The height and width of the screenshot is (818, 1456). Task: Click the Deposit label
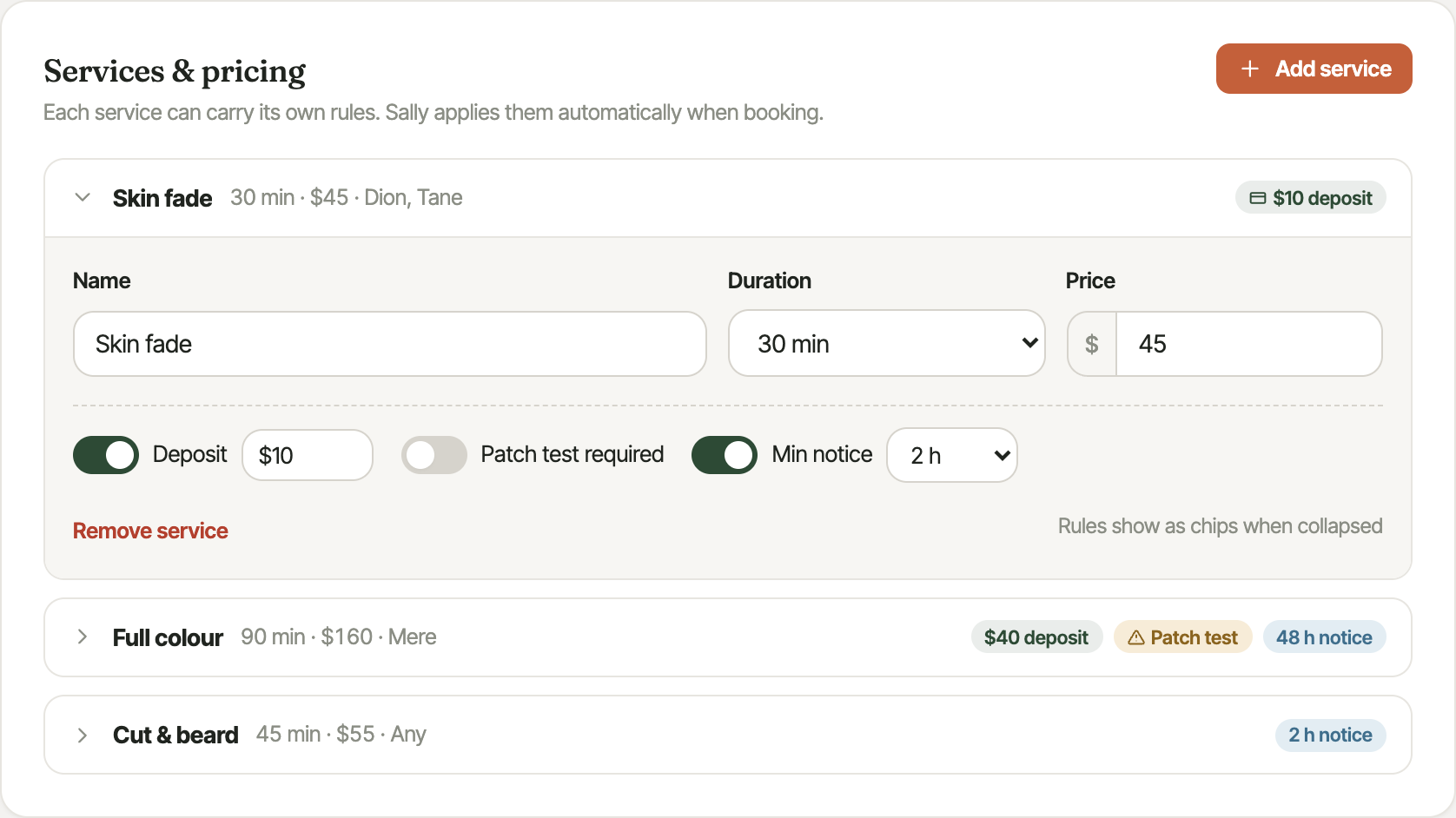pos(189,454)
